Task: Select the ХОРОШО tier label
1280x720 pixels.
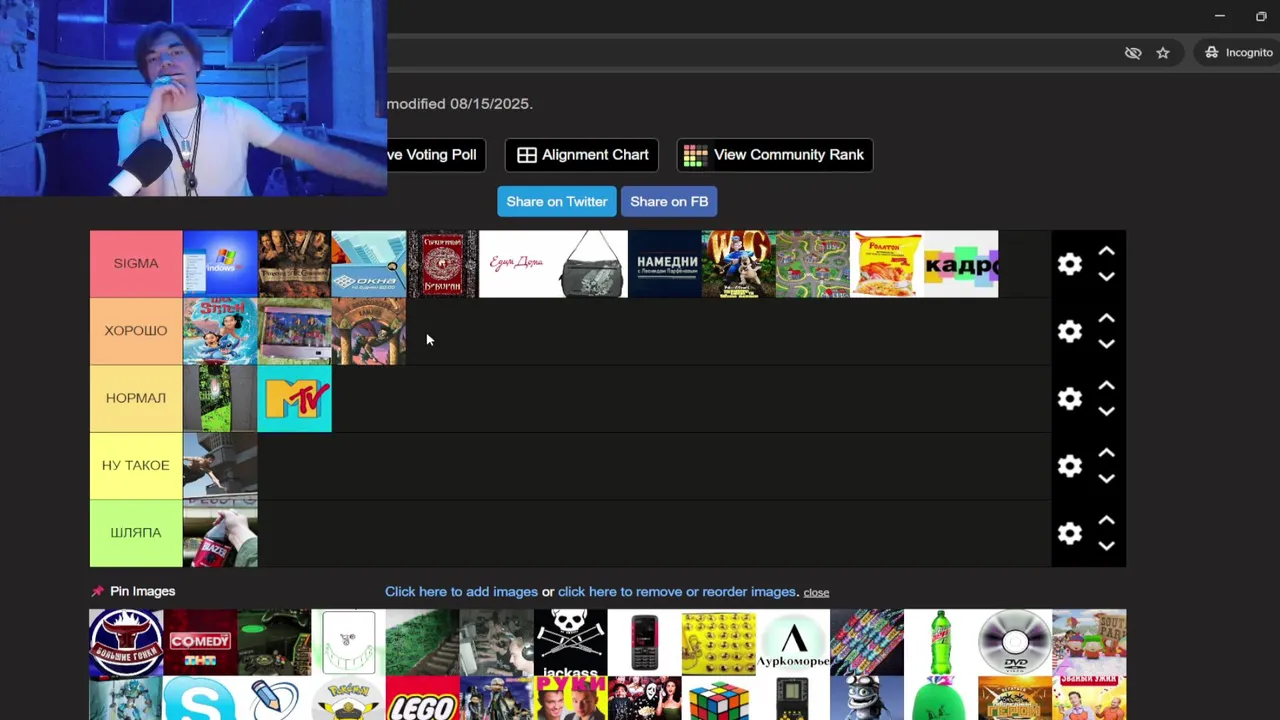Action: 136,331
